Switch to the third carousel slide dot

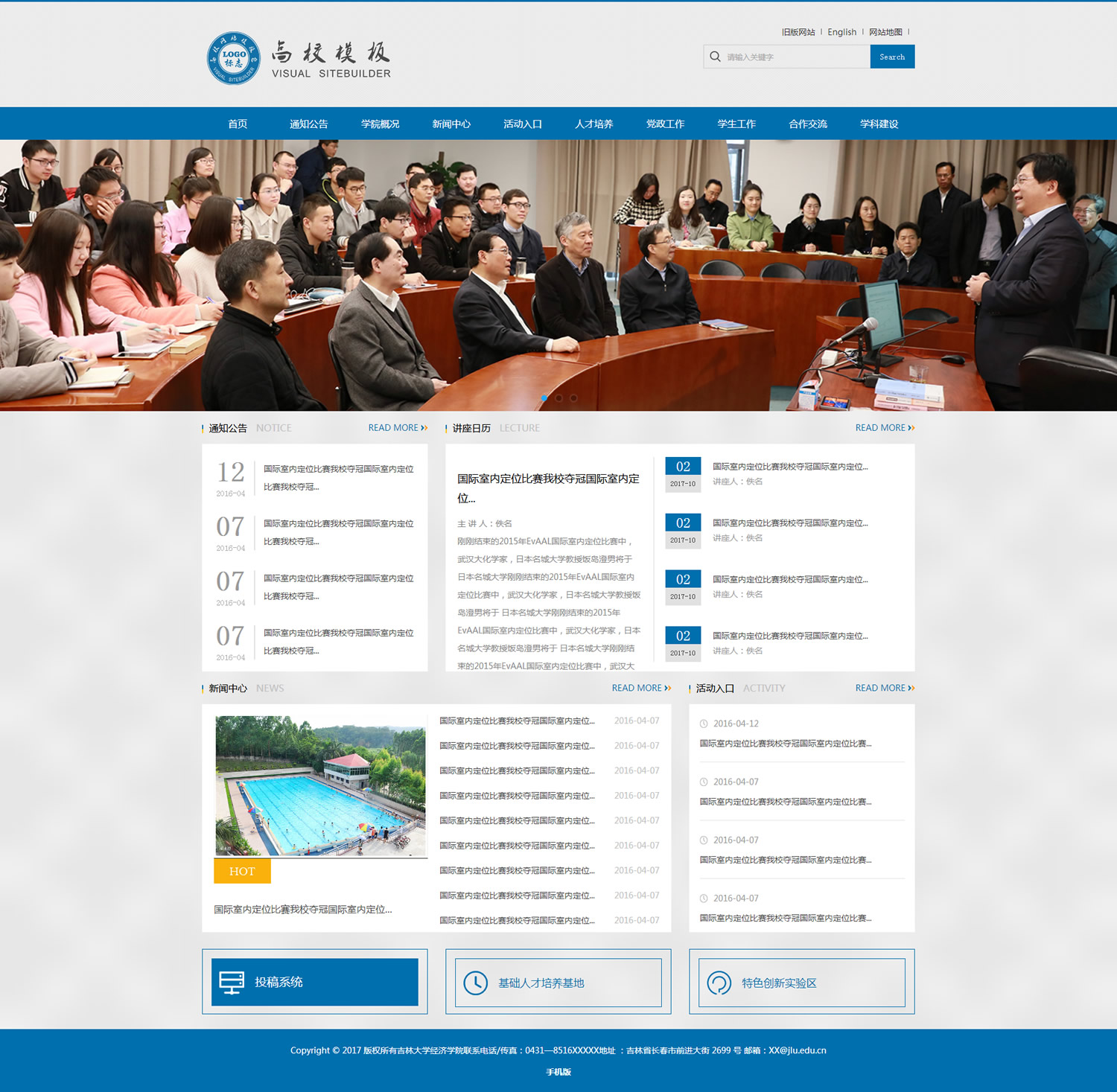[x=573, y=398]
